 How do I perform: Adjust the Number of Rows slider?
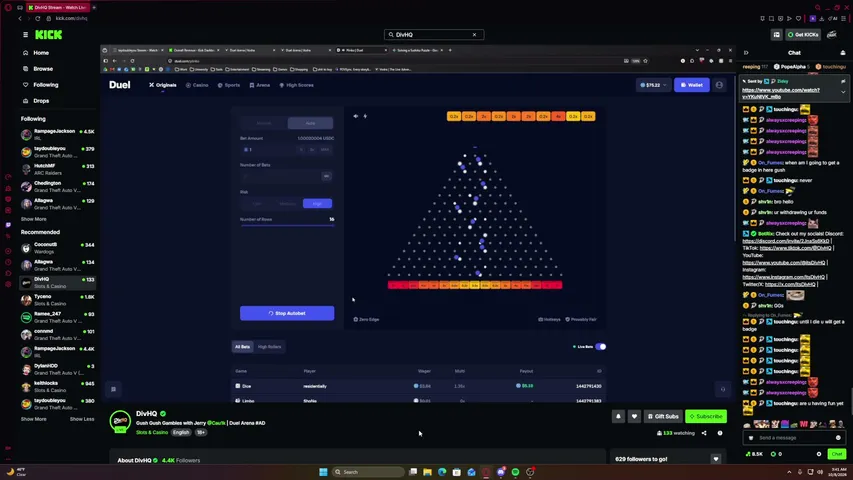[x=287, y=225]
